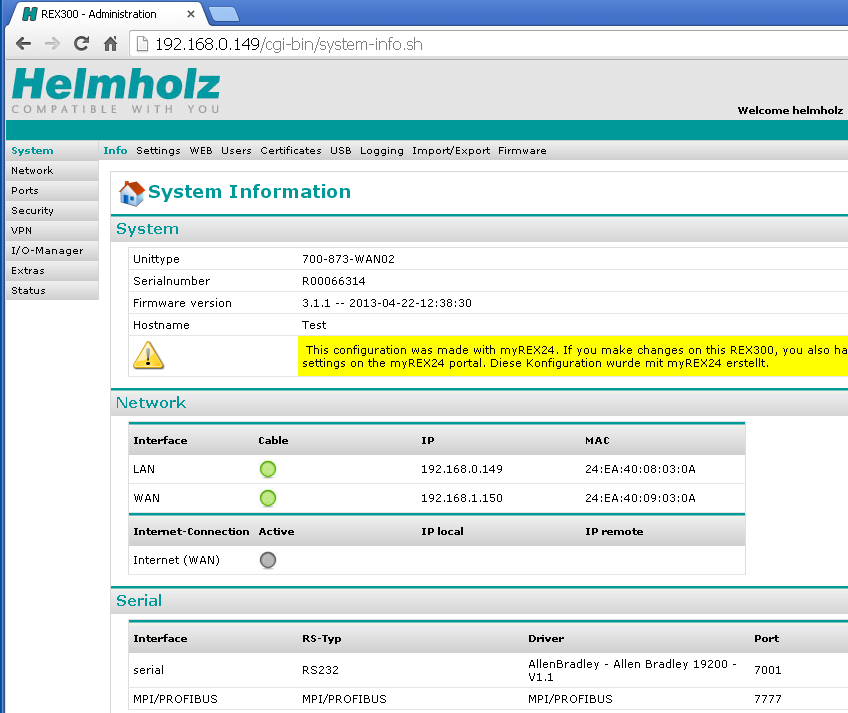Click the Internet (WAN) gray status indicator

click(x=268, y=560)
